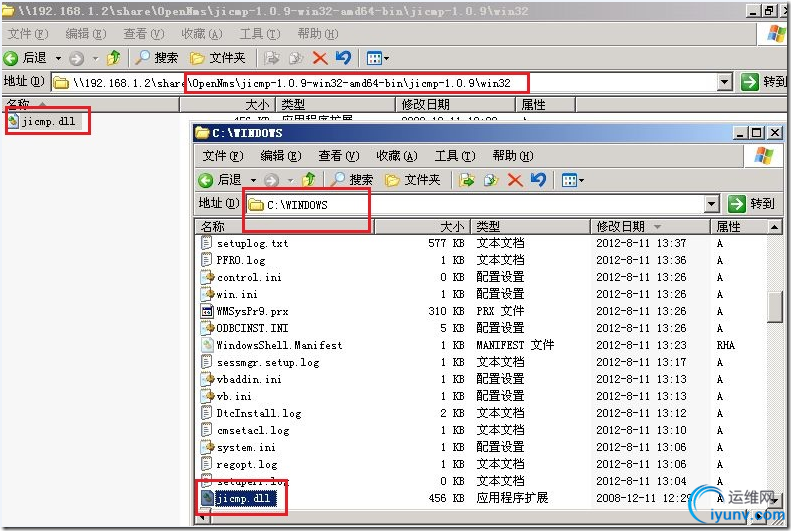Image resolution: width=791 pixels, height=531 pixels.
Task: Open 收藏(A) menu in C:\WINDOWS window
Action: pyautogui.click(x=397, y=156)
